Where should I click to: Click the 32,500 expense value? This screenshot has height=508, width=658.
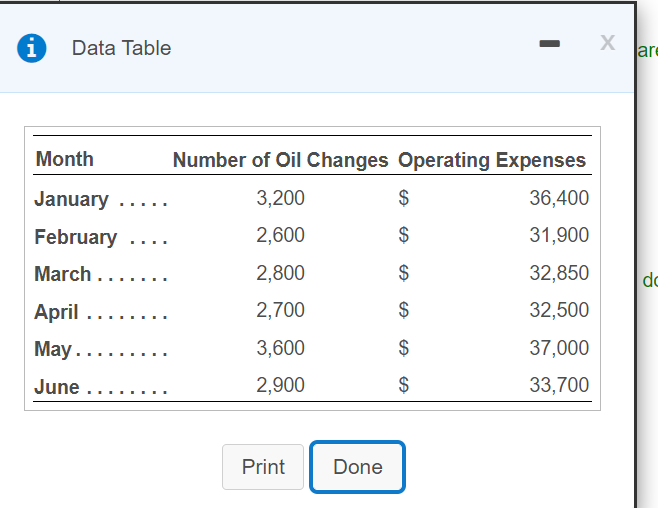tap(559, 310)
